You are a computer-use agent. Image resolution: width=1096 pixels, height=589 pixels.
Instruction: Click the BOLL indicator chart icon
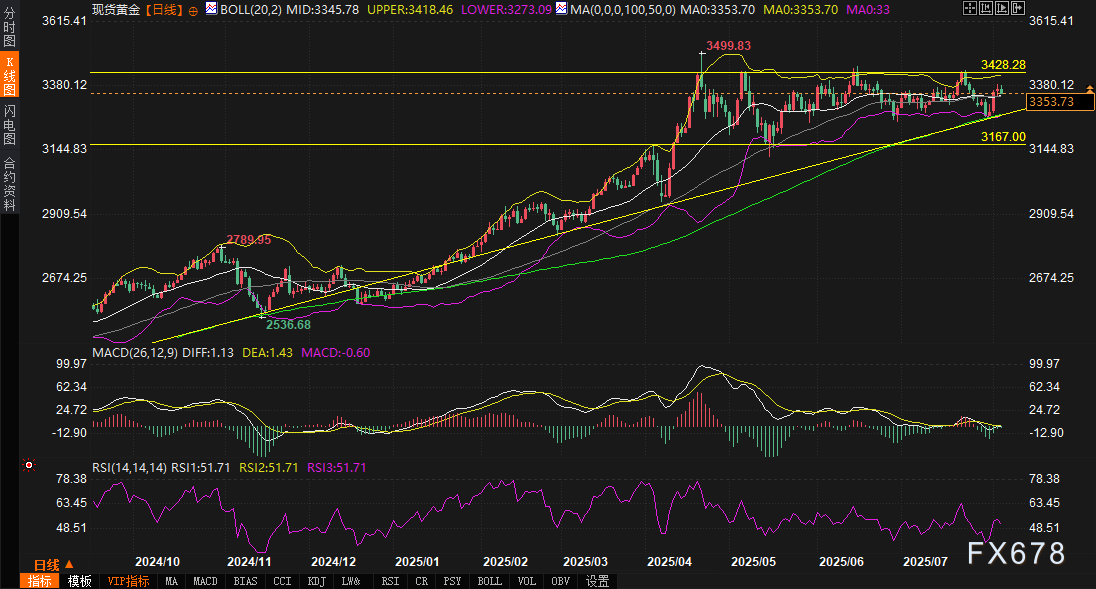(x=210, y=9)
